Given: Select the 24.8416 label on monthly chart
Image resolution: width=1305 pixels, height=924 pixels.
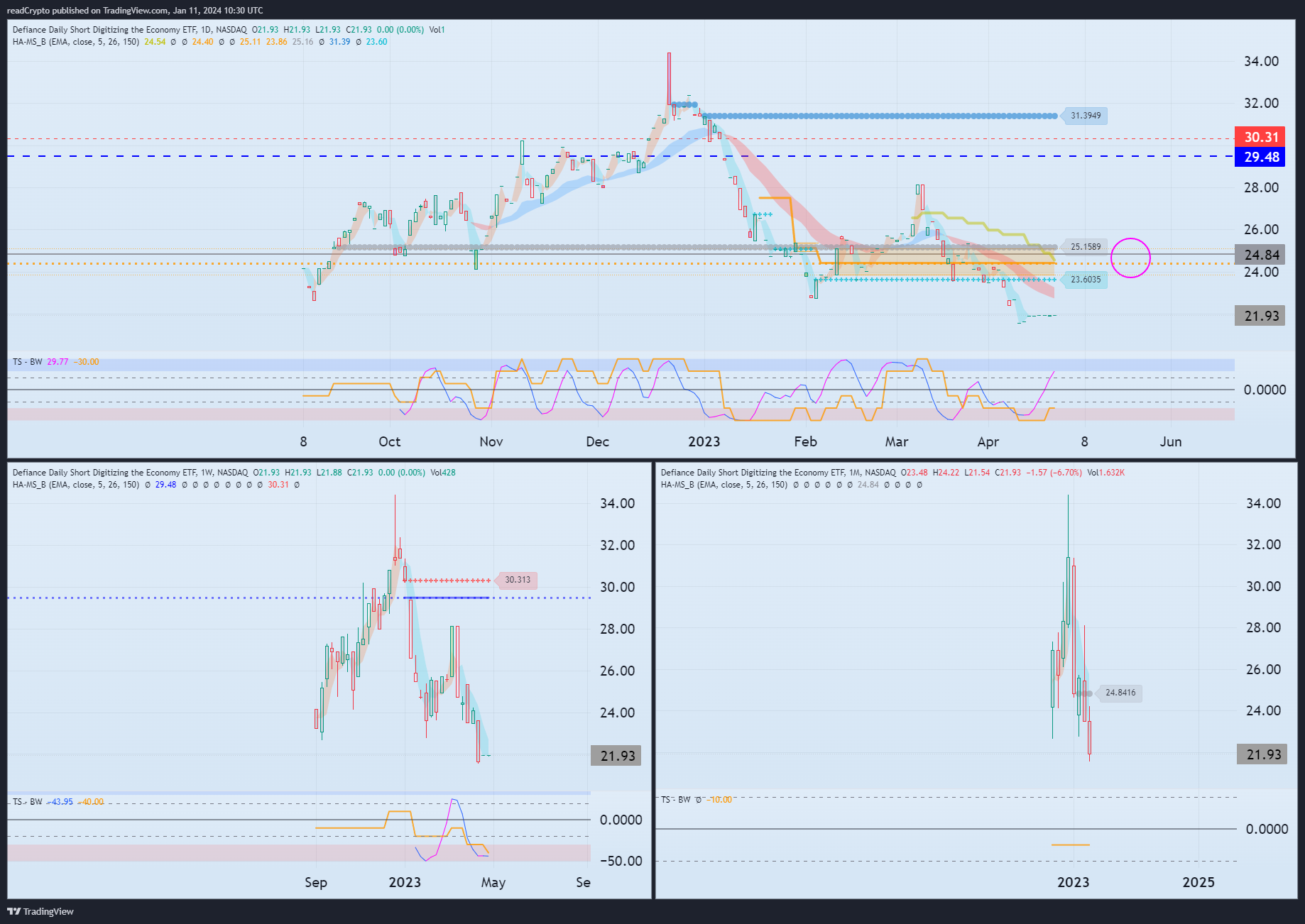Looking at the screenshot, I should click(1120, 693).
